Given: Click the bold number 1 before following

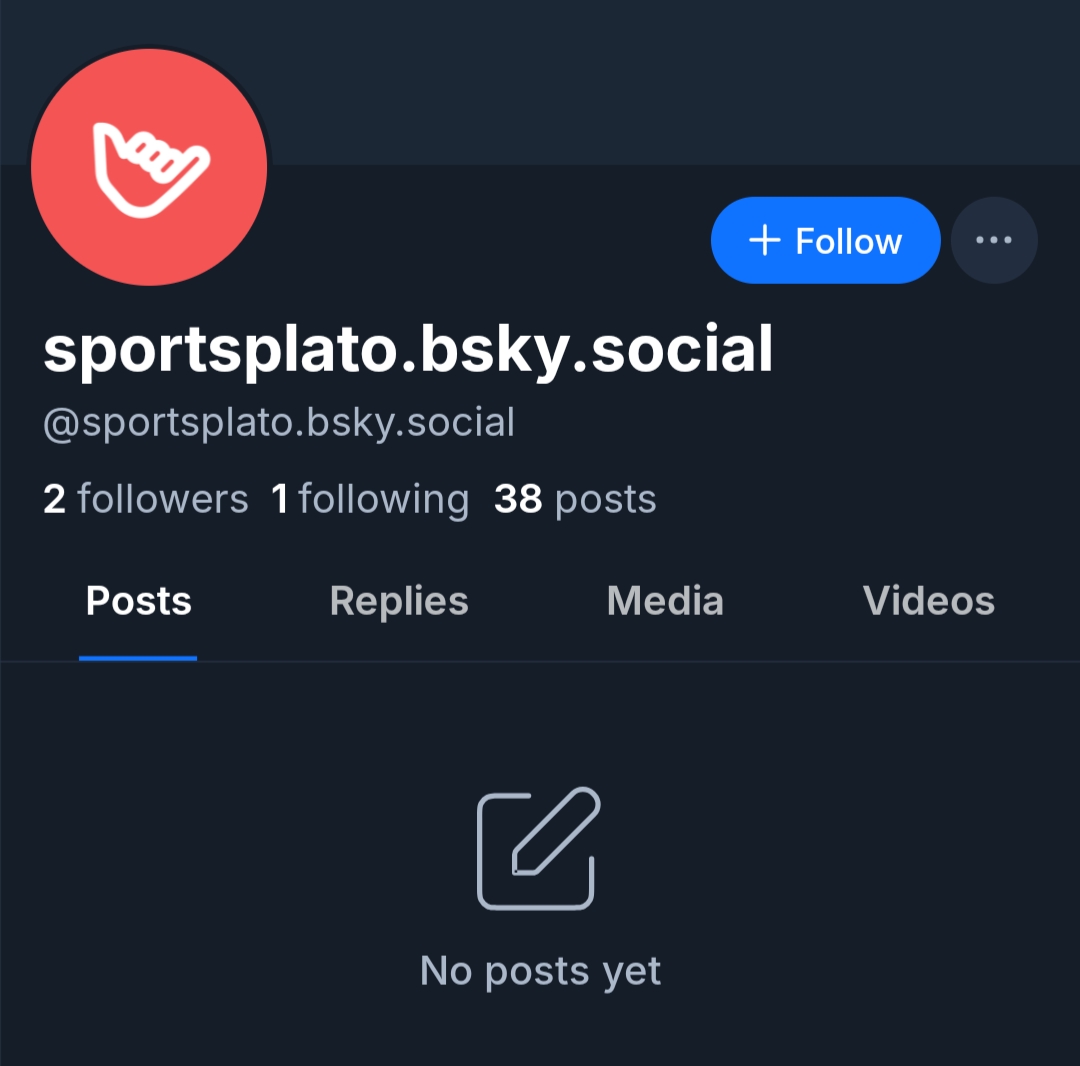Looking at the screenshot, I should click(280, 499).
